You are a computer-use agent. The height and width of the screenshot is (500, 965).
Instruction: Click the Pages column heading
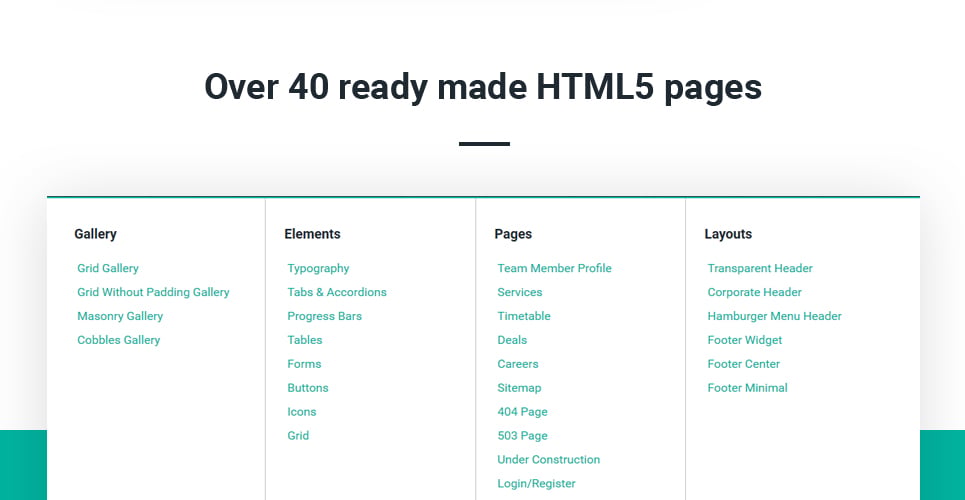pyautogui.click(x=513, y=235)
